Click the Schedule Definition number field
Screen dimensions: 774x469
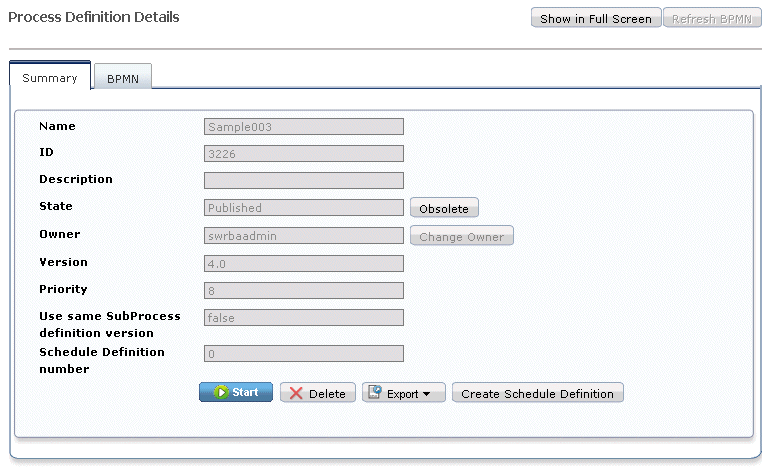coord(304,353)
